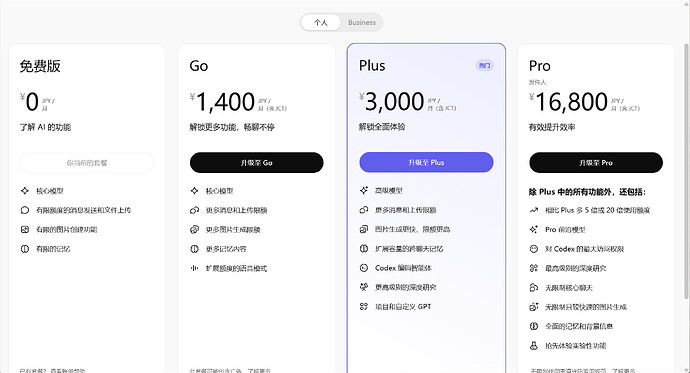Click the 抢先体验实验性功能 feature text
Viewport: 690px width, 373px height.
pyautogui.click(x=576, y=346)
